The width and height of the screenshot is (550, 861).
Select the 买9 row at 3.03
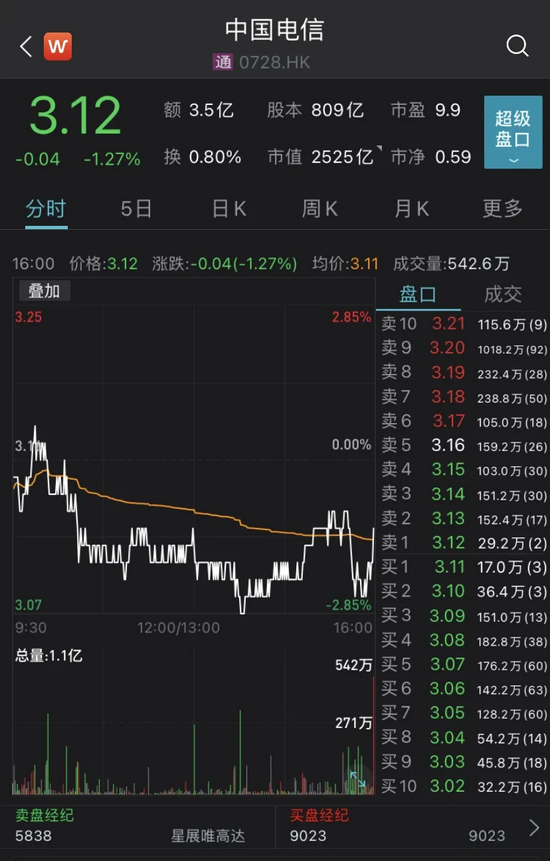point(464,762)
